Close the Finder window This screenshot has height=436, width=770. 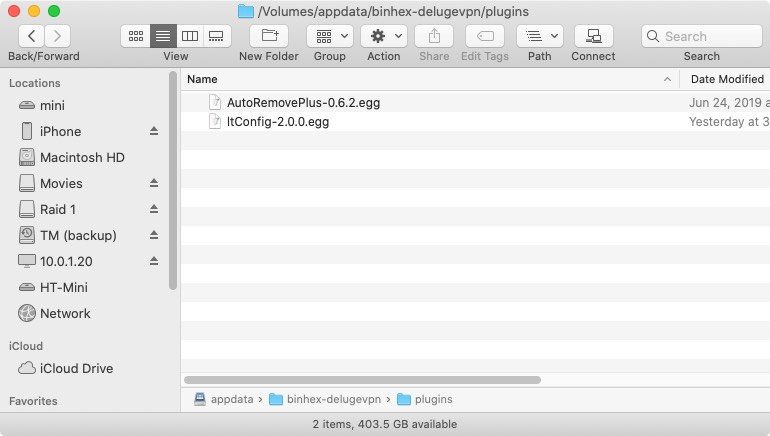[x=14, y=11]
